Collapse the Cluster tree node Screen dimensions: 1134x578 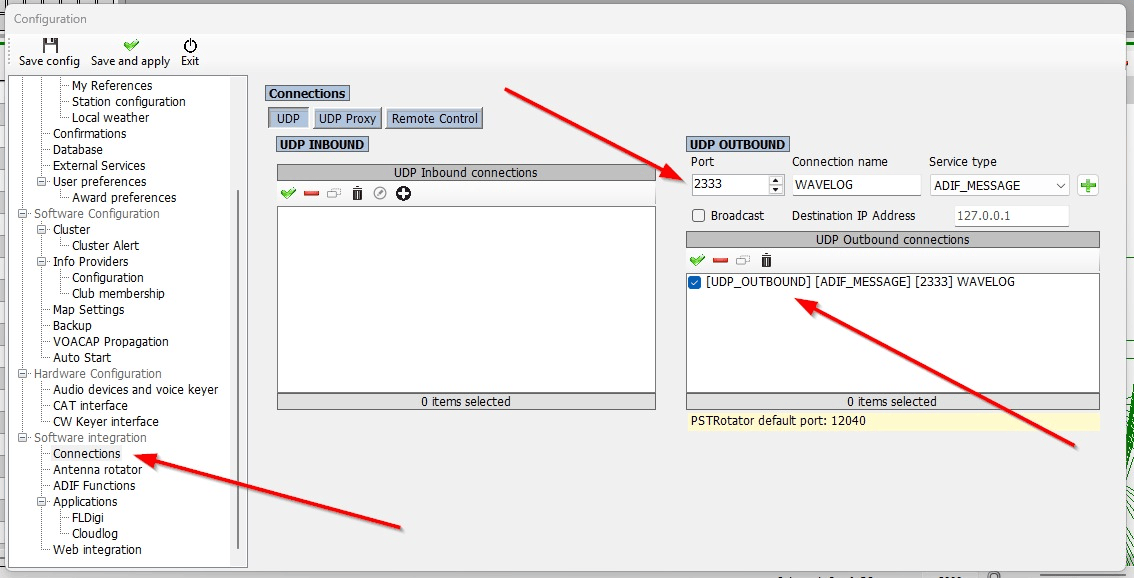tap(42, 229)
